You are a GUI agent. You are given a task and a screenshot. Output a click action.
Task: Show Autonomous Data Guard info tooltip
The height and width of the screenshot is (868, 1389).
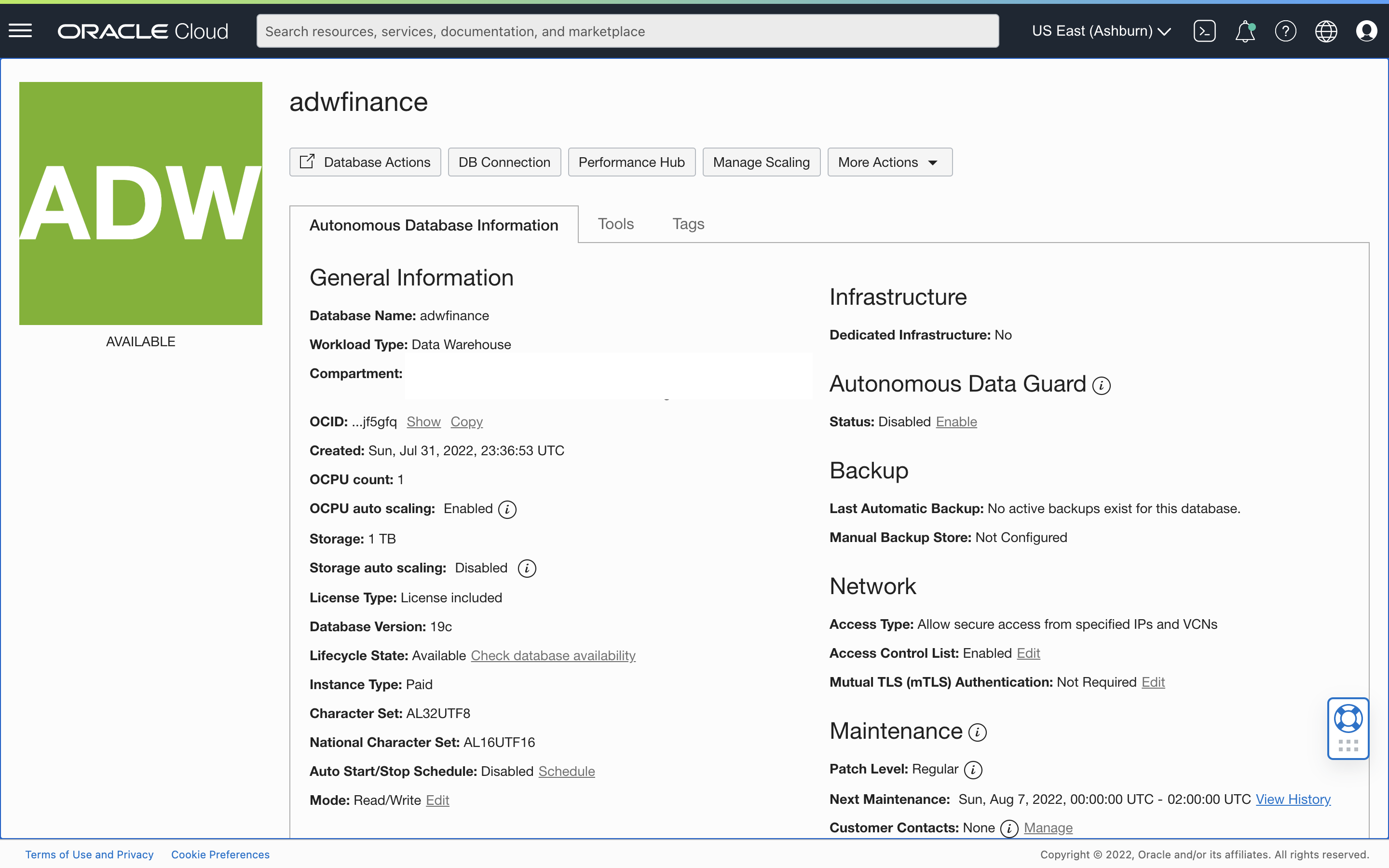tap(1102, 386)
